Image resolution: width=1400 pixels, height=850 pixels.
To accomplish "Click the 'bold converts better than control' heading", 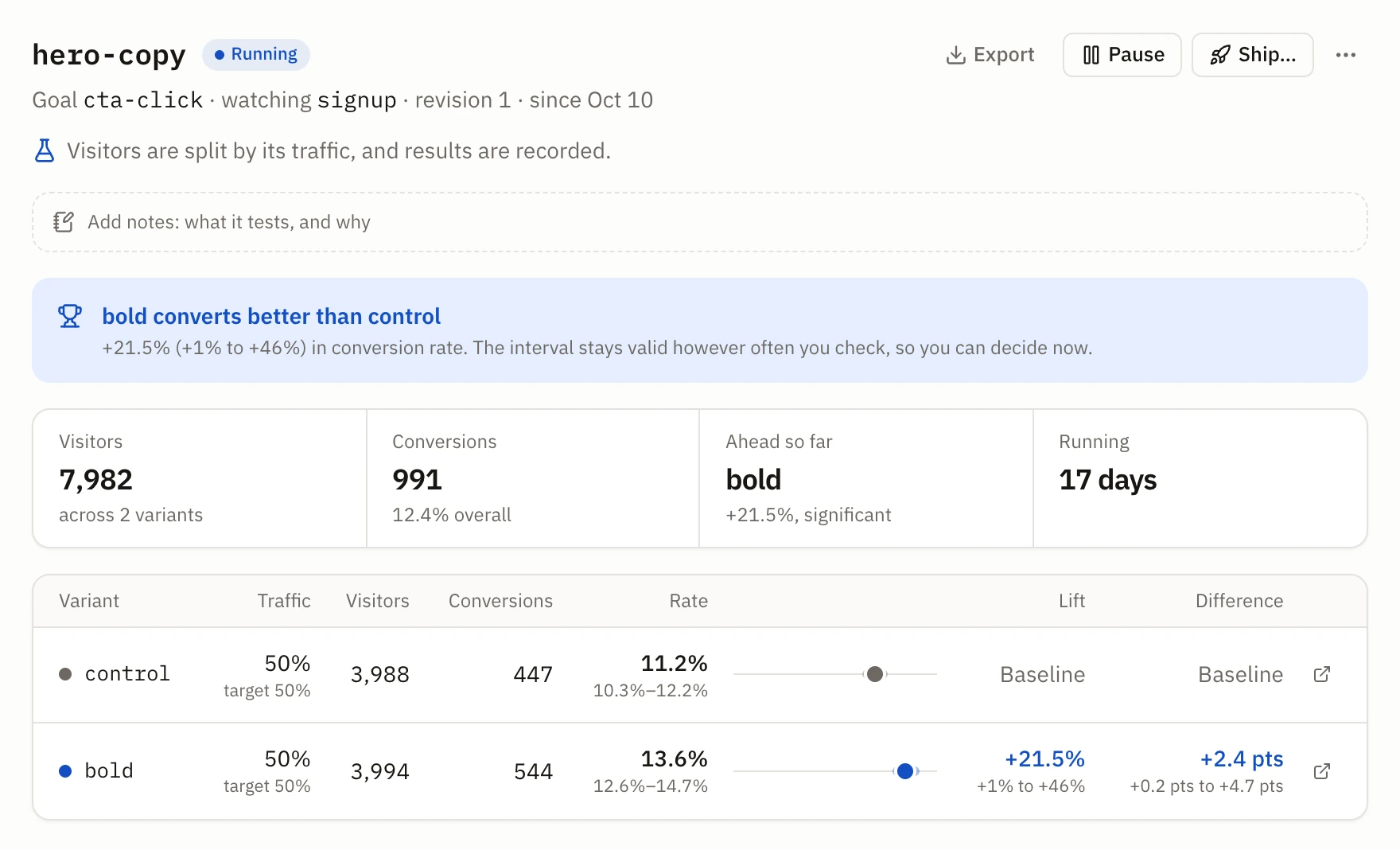I will point(271,317).
